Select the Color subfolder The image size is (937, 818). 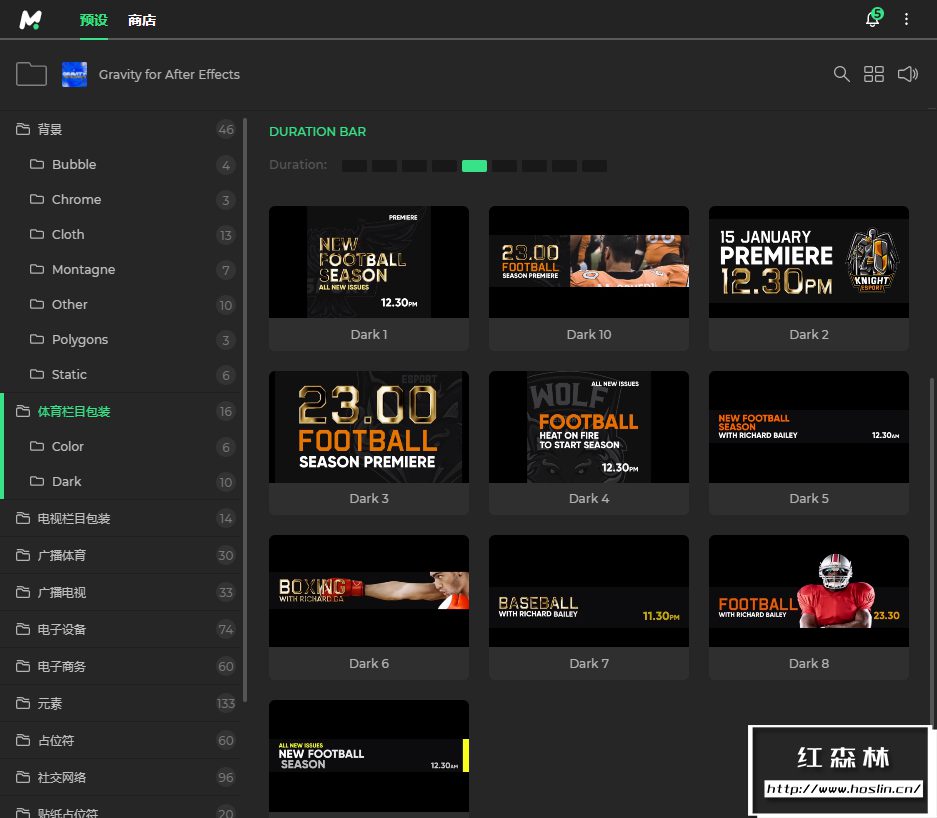(x=121, y=446)
